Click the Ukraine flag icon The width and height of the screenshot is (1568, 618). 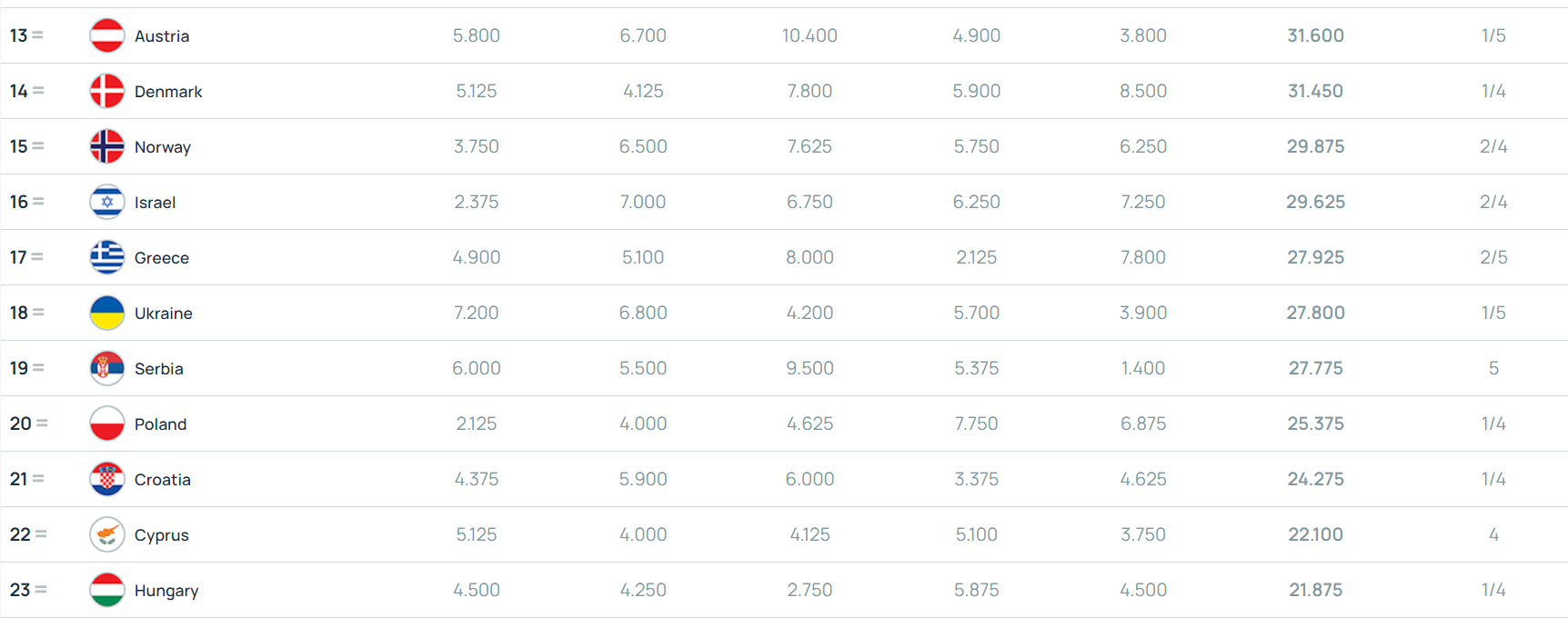[x=106, y=313]
